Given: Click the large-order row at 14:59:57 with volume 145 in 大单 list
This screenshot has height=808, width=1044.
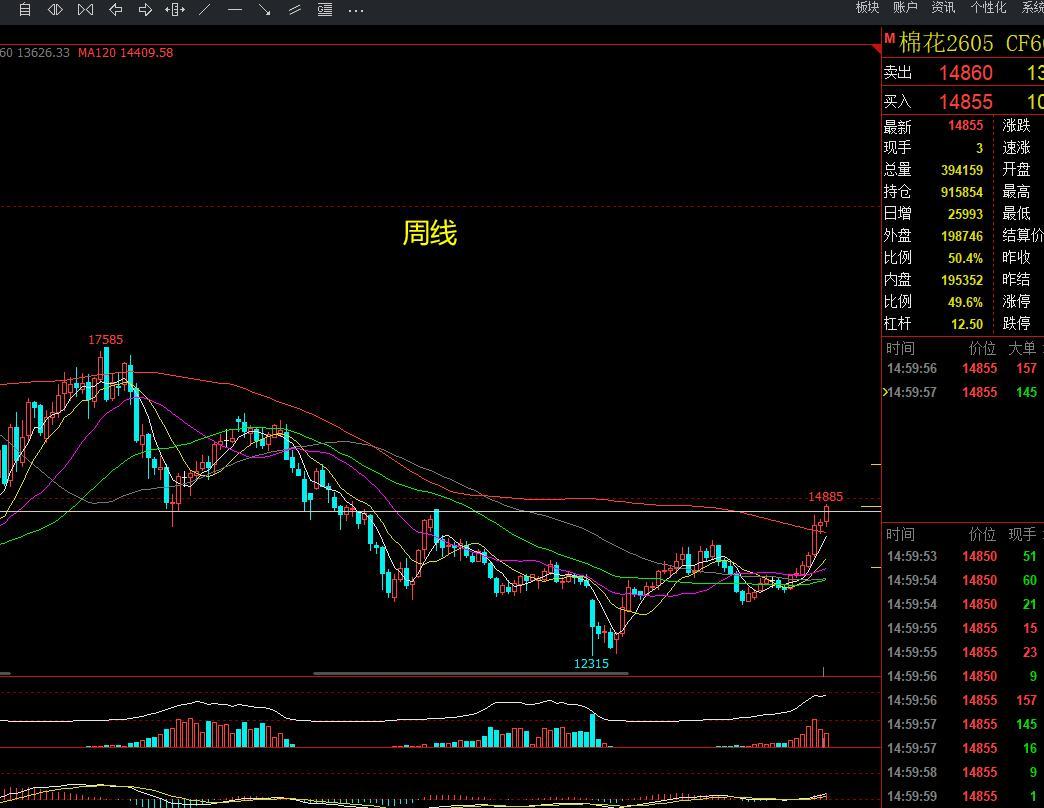Looking at the screenshot, I should [963, 392].
